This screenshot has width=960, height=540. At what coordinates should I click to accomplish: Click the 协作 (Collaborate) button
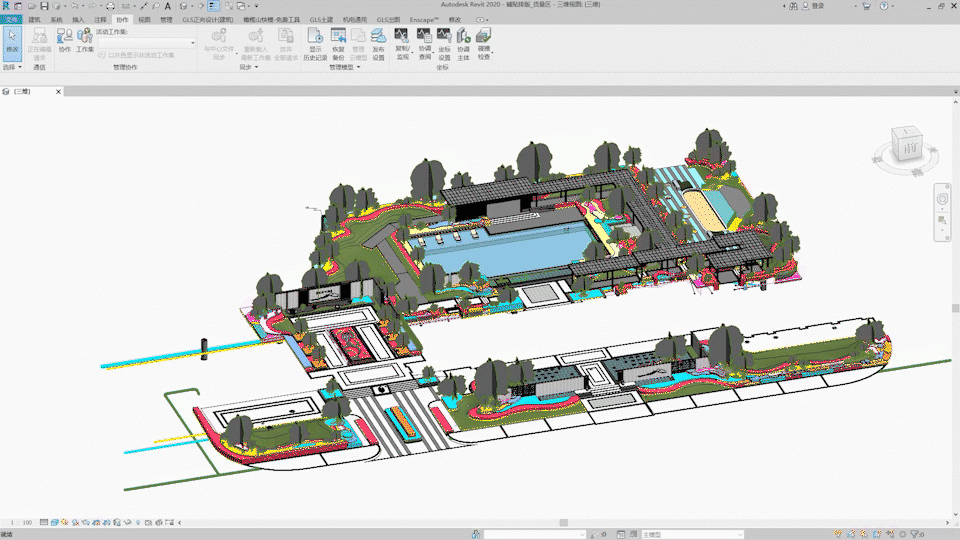coord(65,39)
